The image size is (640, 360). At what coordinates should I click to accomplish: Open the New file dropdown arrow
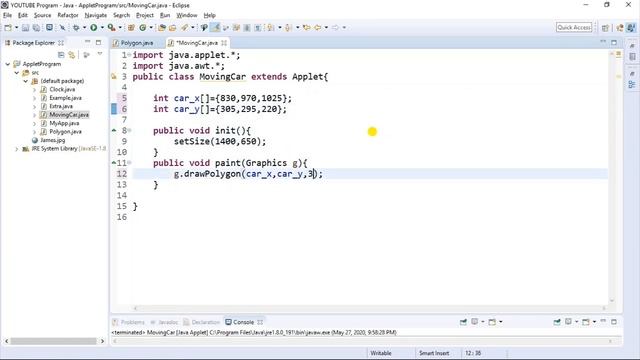click(x=16, y=27)
